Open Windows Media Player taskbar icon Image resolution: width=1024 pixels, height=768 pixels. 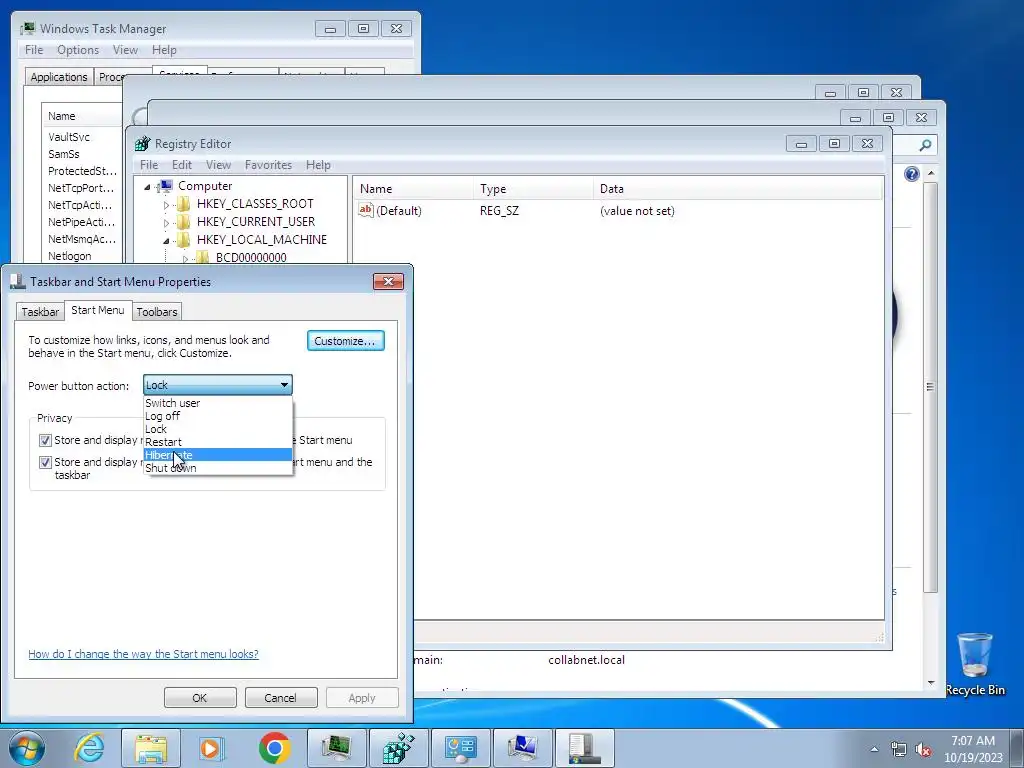click(211, 748)
